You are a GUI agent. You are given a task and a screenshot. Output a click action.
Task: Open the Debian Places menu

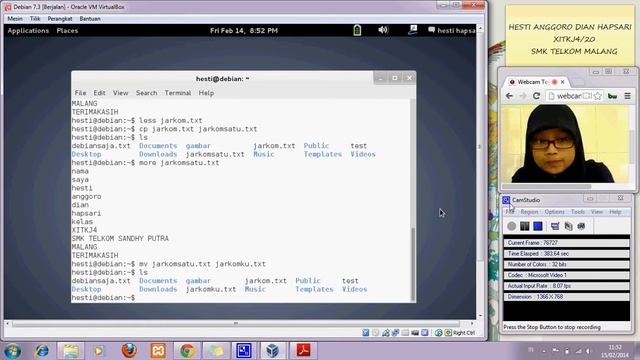point(67,31)
